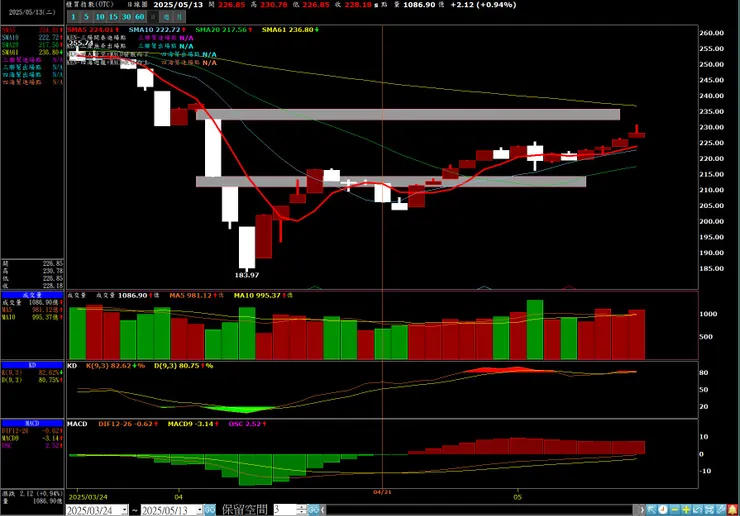Open the start date 2025/03/24 dropdown arrow
The height and width of the screenshot is (516, 740).
(124, 510)
